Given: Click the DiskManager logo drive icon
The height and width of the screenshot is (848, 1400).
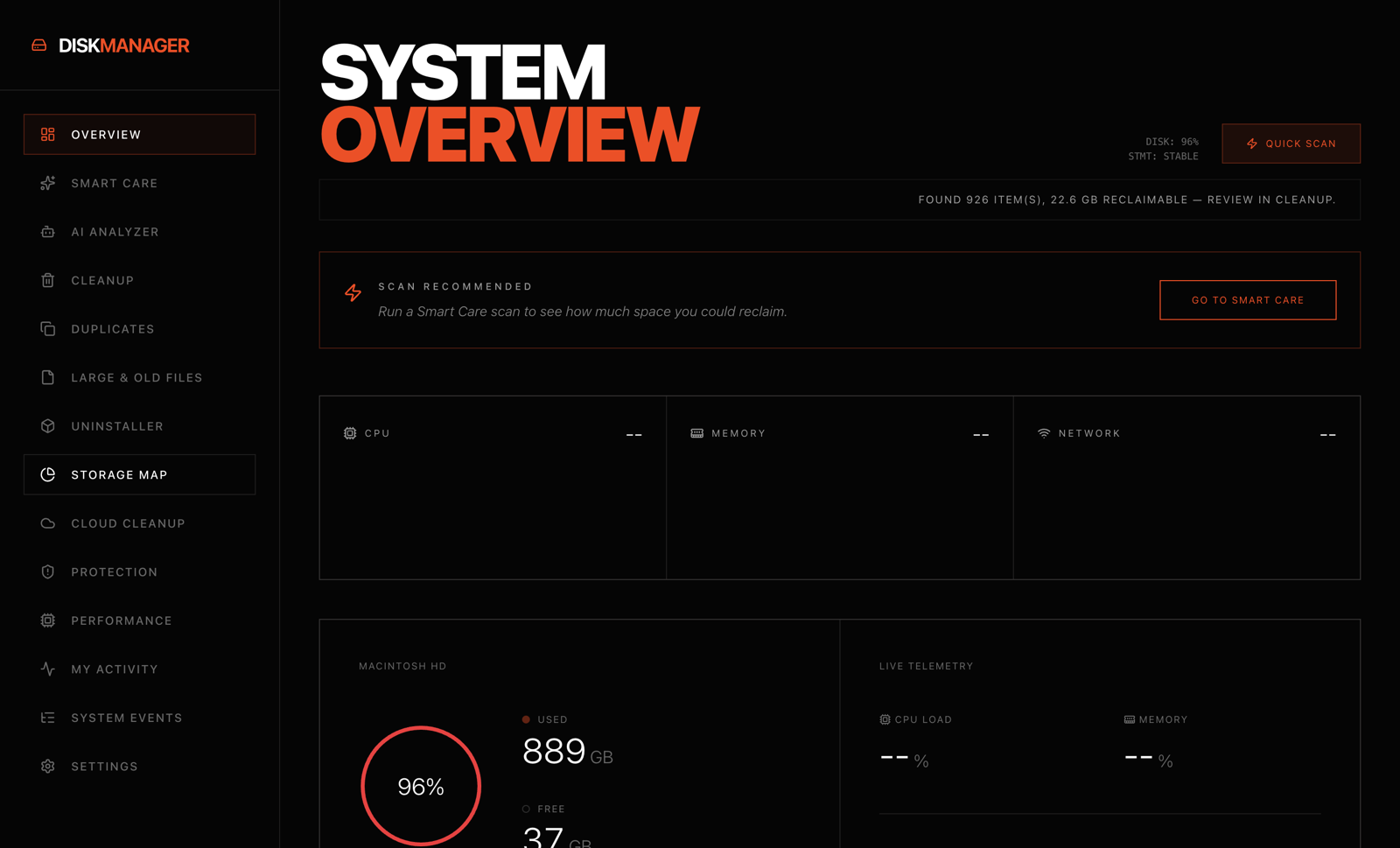Looking at the screenshot, I should [39, 46].
